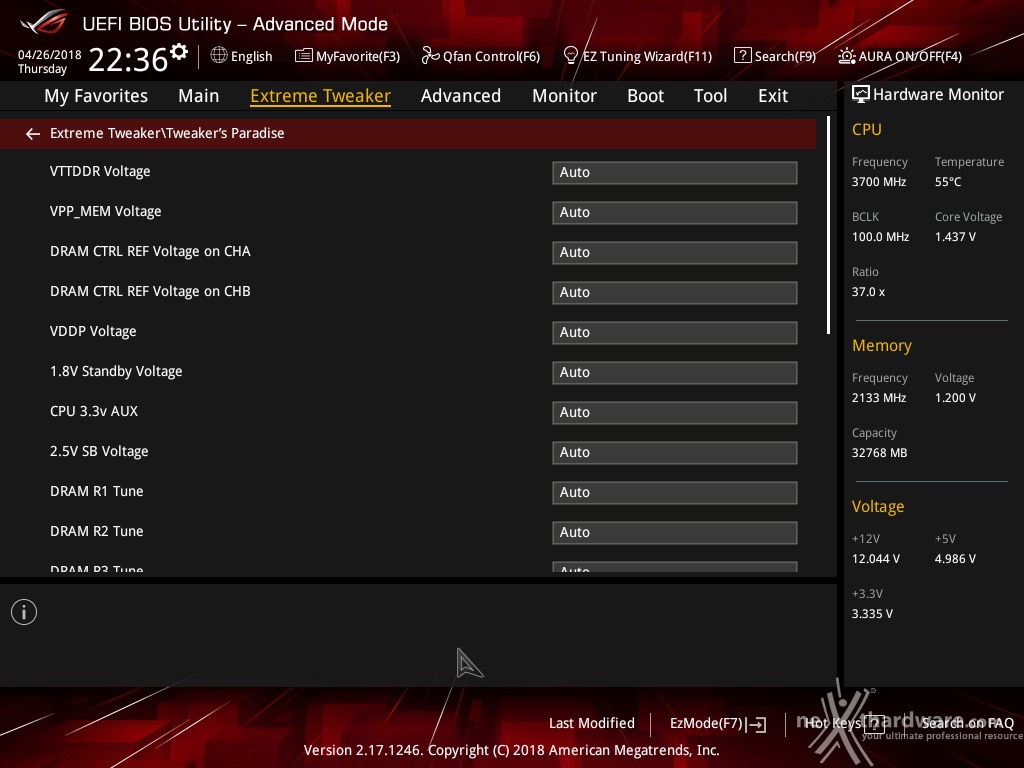Click Qfan Control(F6) label
The image size is (1024, 768).
click(x=492, y=57)
